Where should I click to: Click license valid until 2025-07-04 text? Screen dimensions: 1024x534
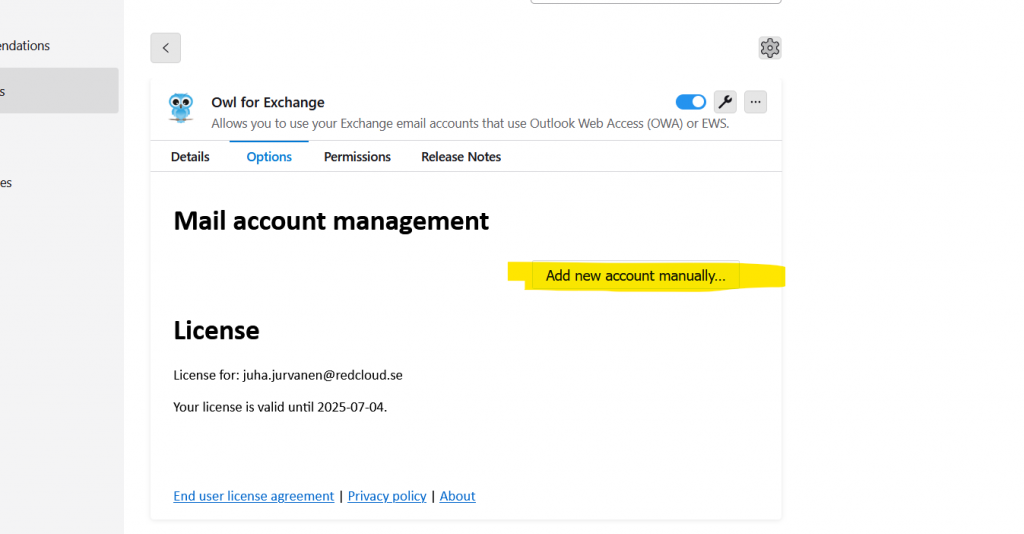click(280, 407)
